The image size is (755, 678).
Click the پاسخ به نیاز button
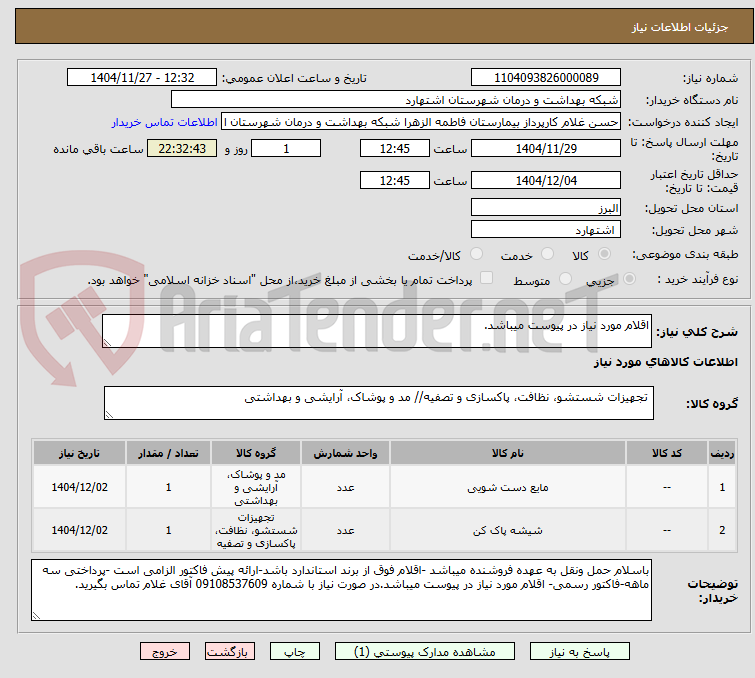tap(580, 652)
